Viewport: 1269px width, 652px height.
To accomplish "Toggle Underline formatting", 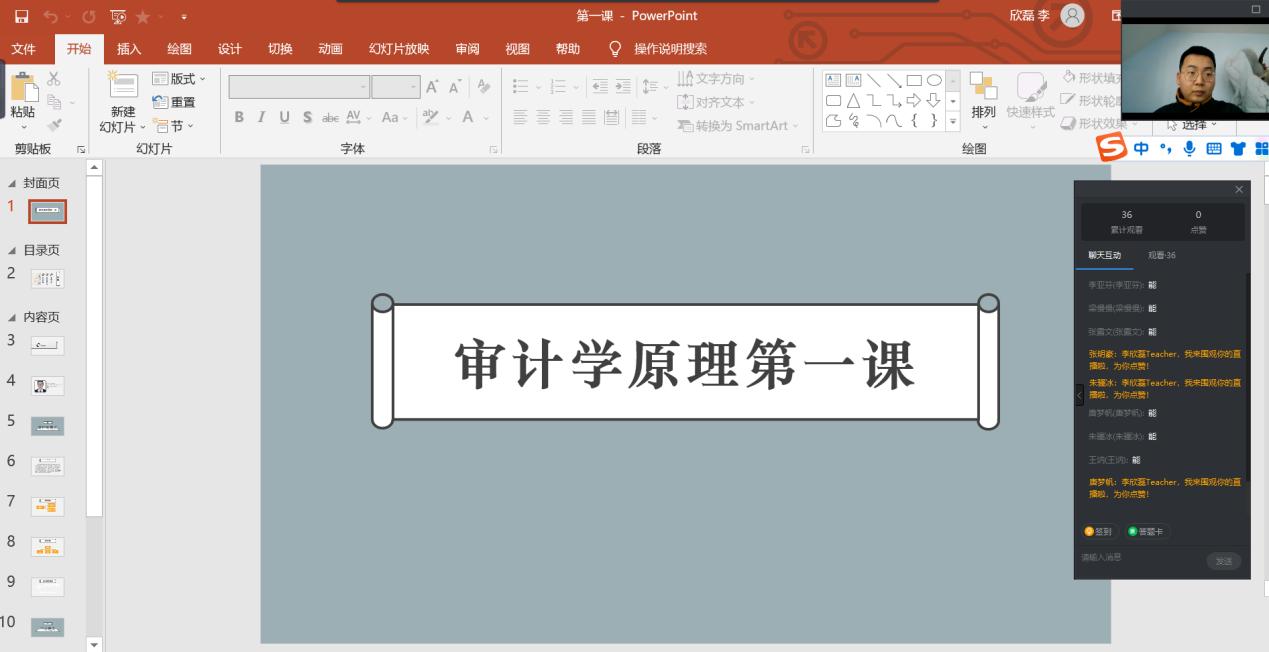I will [x=284, y=117].
